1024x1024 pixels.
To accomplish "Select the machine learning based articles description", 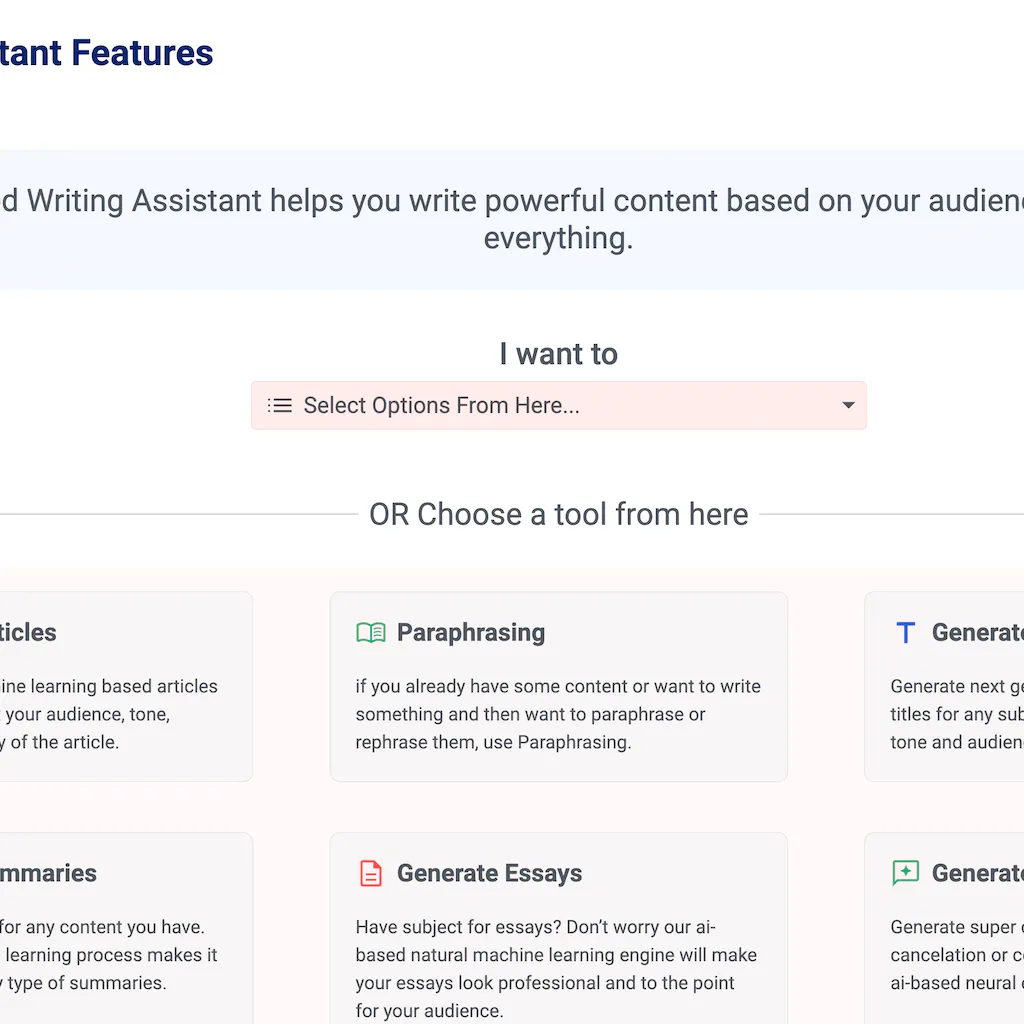I will click(108, 714).
